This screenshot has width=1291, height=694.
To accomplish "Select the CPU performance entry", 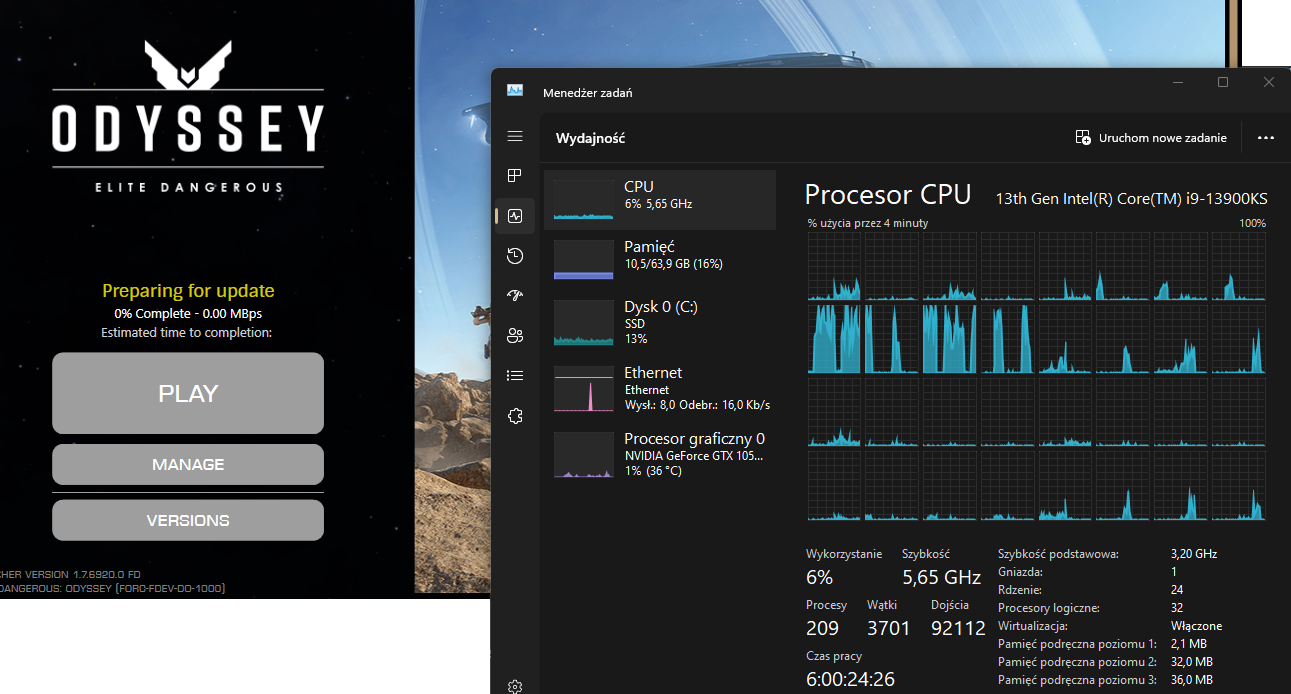I will 660,200.
